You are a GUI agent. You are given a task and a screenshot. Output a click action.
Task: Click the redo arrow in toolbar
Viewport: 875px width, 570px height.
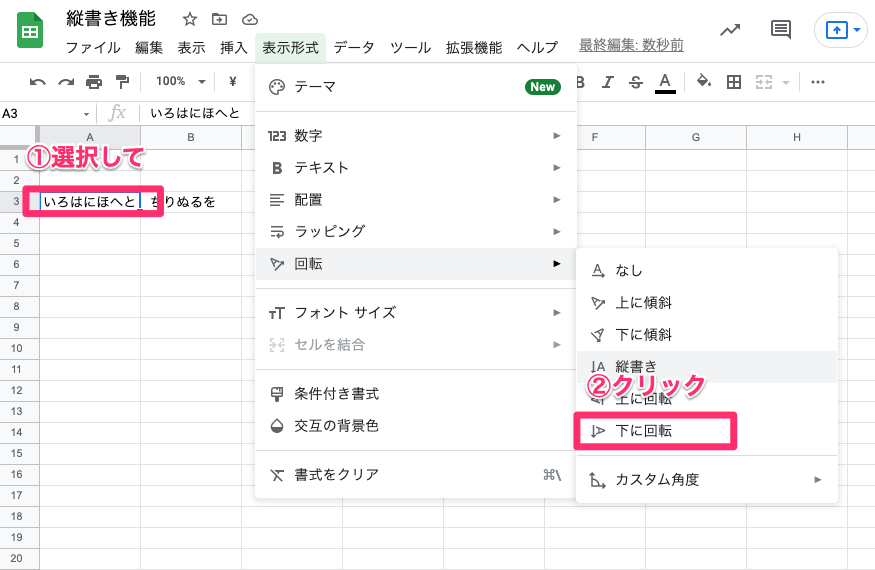pyautogui.click(x=66, y=82)
